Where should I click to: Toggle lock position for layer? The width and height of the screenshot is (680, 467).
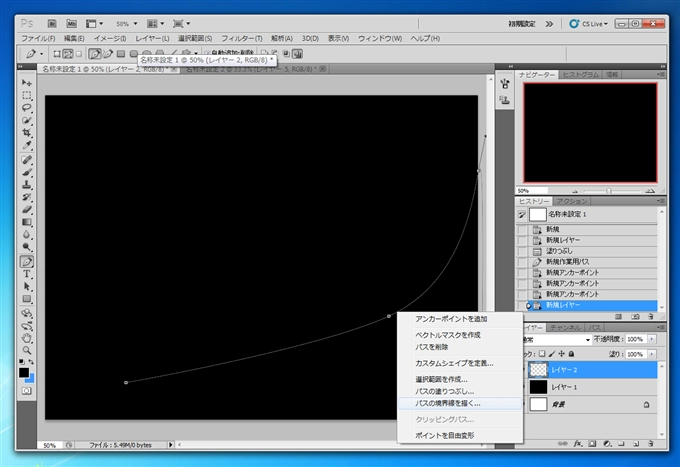[562, 354]
